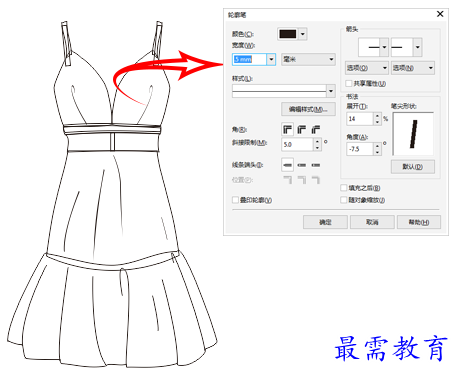The image size is (456, 380).
Task: Click the Default nib button
Action: (x=413, y=167)
